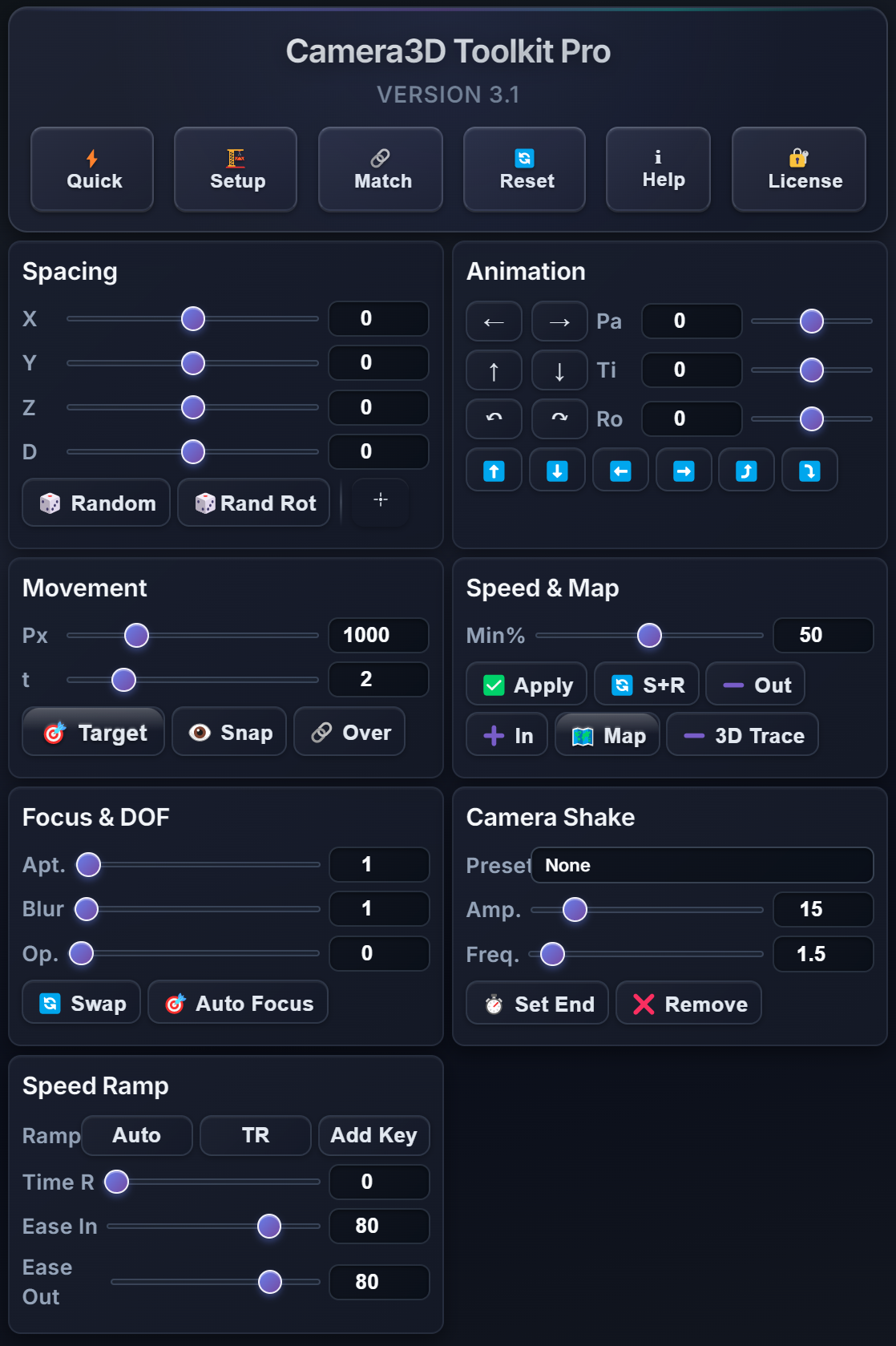
Task: Switch to the Auto ramp mode
Action: tap(136, 1135)
